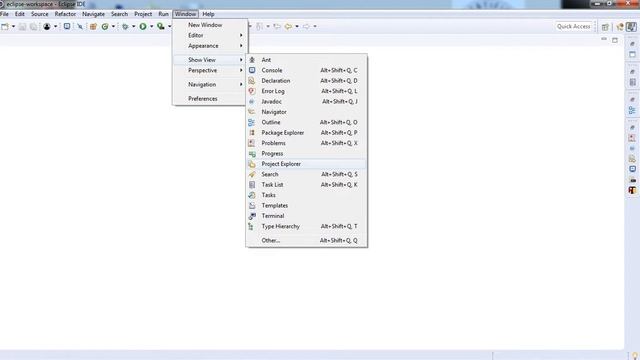Click the Save toolbar icon
The image size is (640, 360).
22,27
